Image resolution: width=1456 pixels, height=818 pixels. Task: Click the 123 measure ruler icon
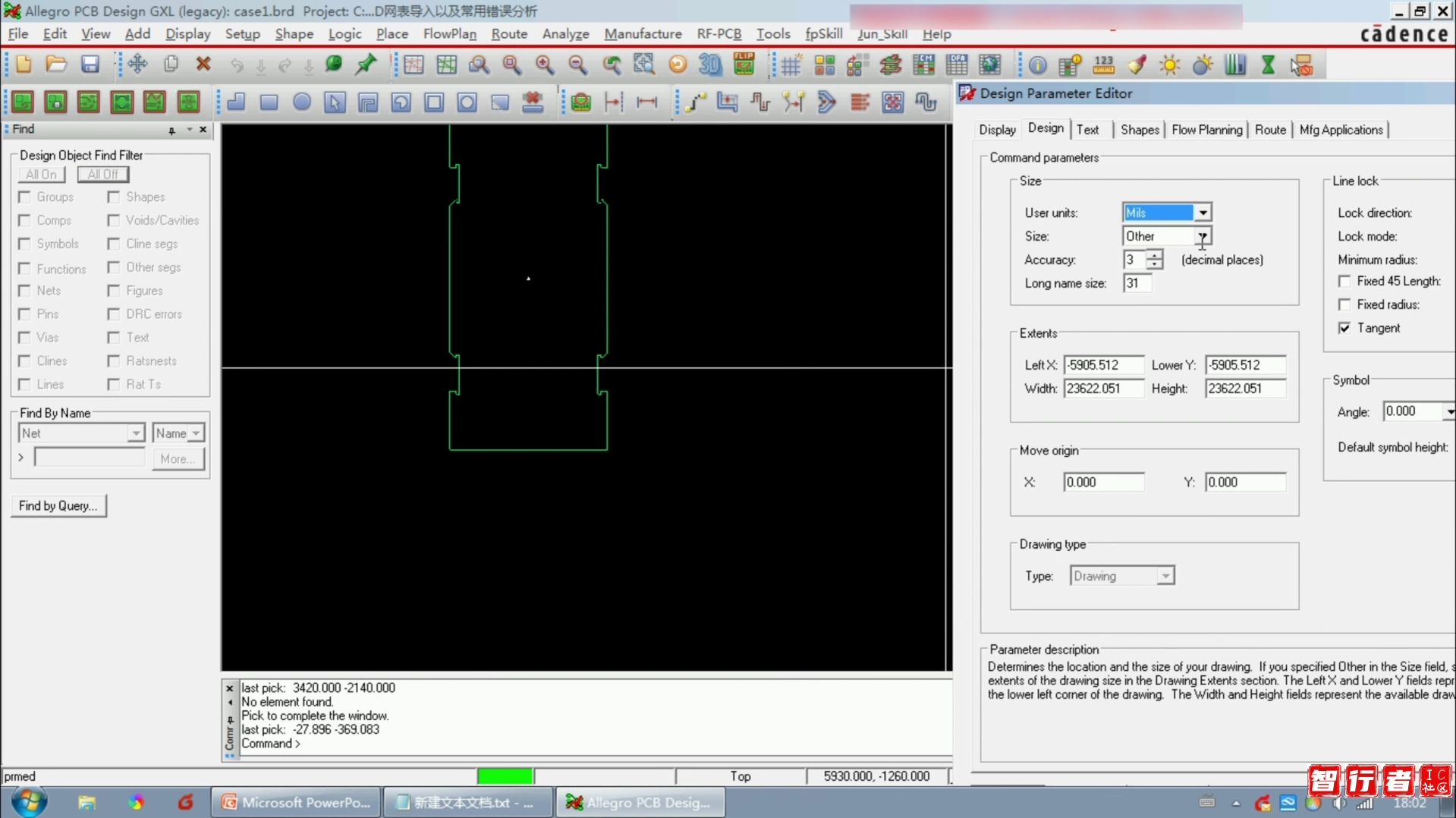coord(1103,65)
